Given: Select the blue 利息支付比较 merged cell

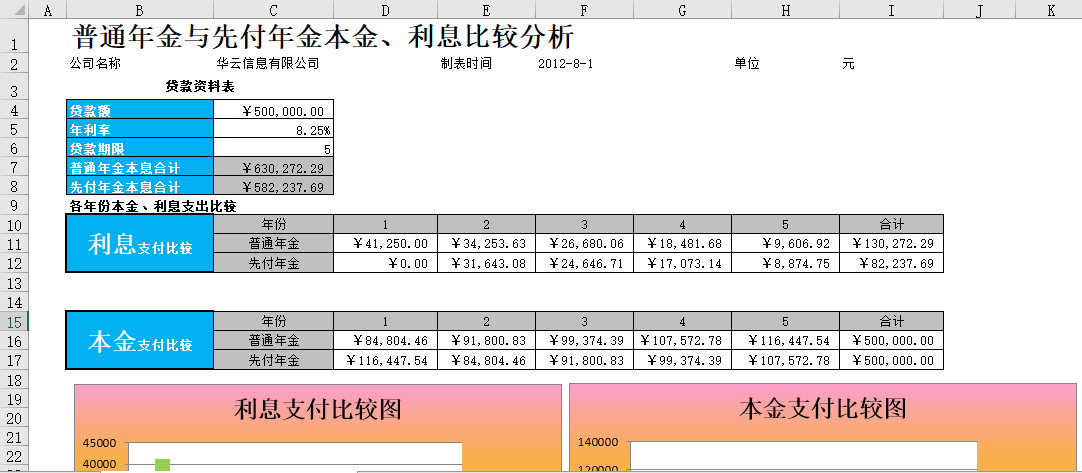Looking at the screenshot, I should click(x=139, y=244).
